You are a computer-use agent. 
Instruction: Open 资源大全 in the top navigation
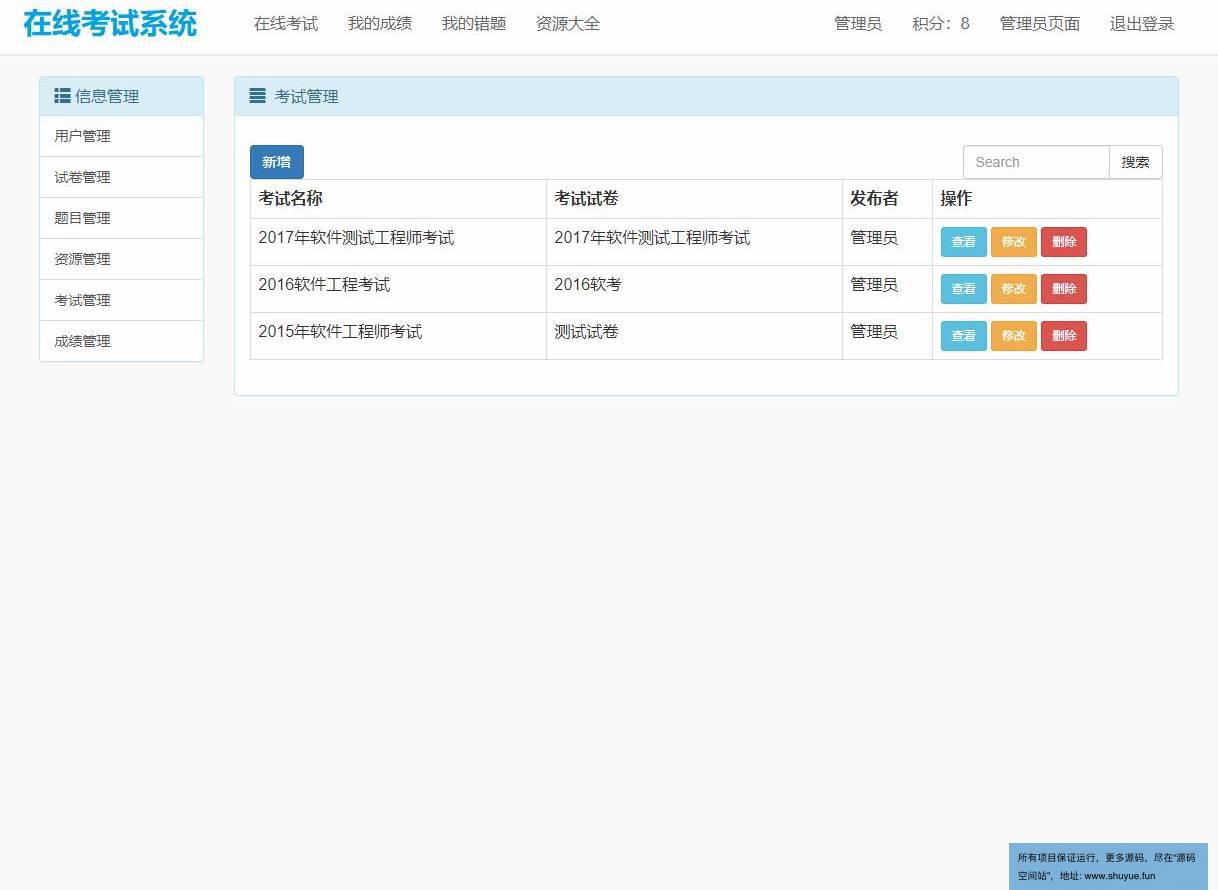point(568,24)
